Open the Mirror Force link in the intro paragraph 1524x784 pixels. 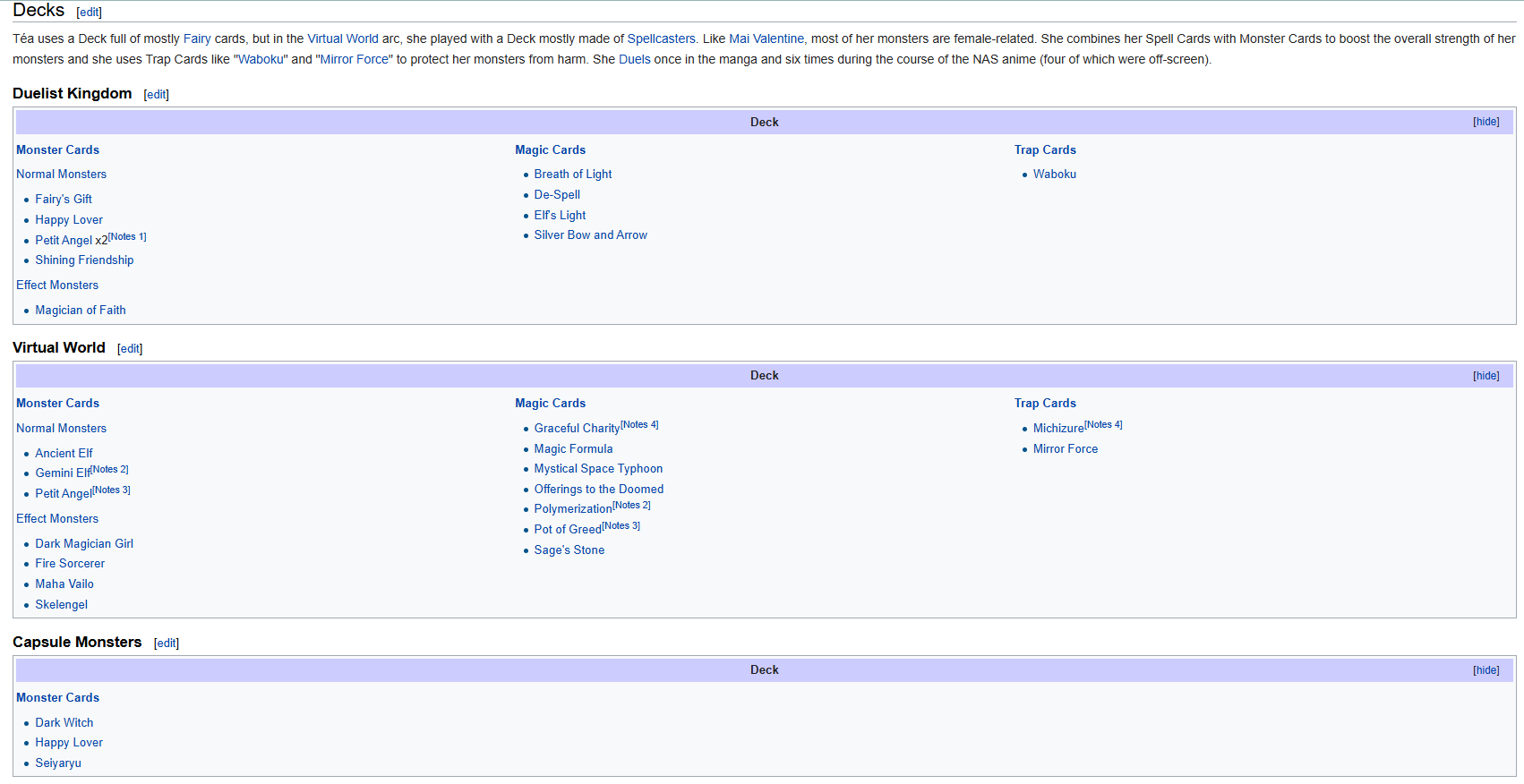[x=355, y=59]
